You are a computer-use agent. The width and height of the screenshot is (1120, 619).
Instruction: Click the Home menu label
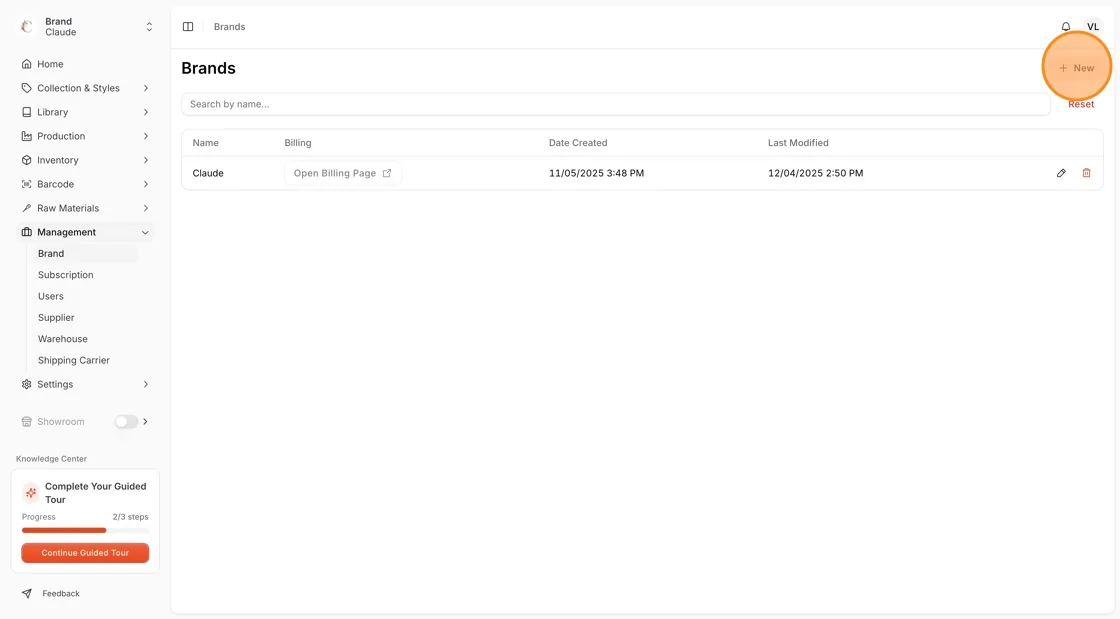tap(50, 64)
